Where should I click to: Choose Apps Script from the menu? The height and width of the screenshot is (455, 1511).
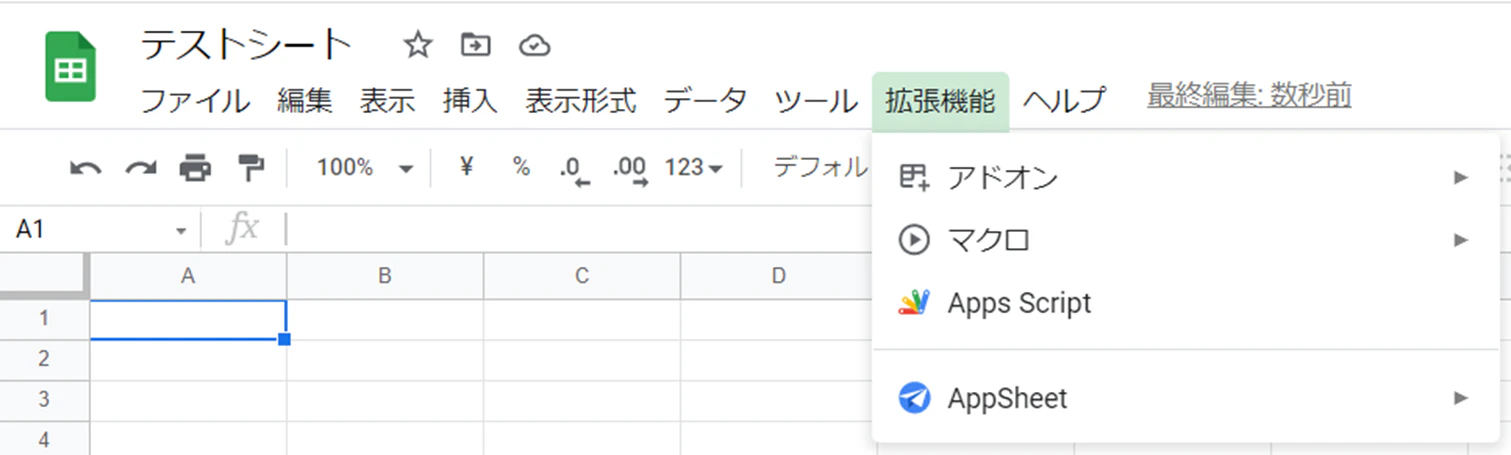click(x=1186, y=303)
